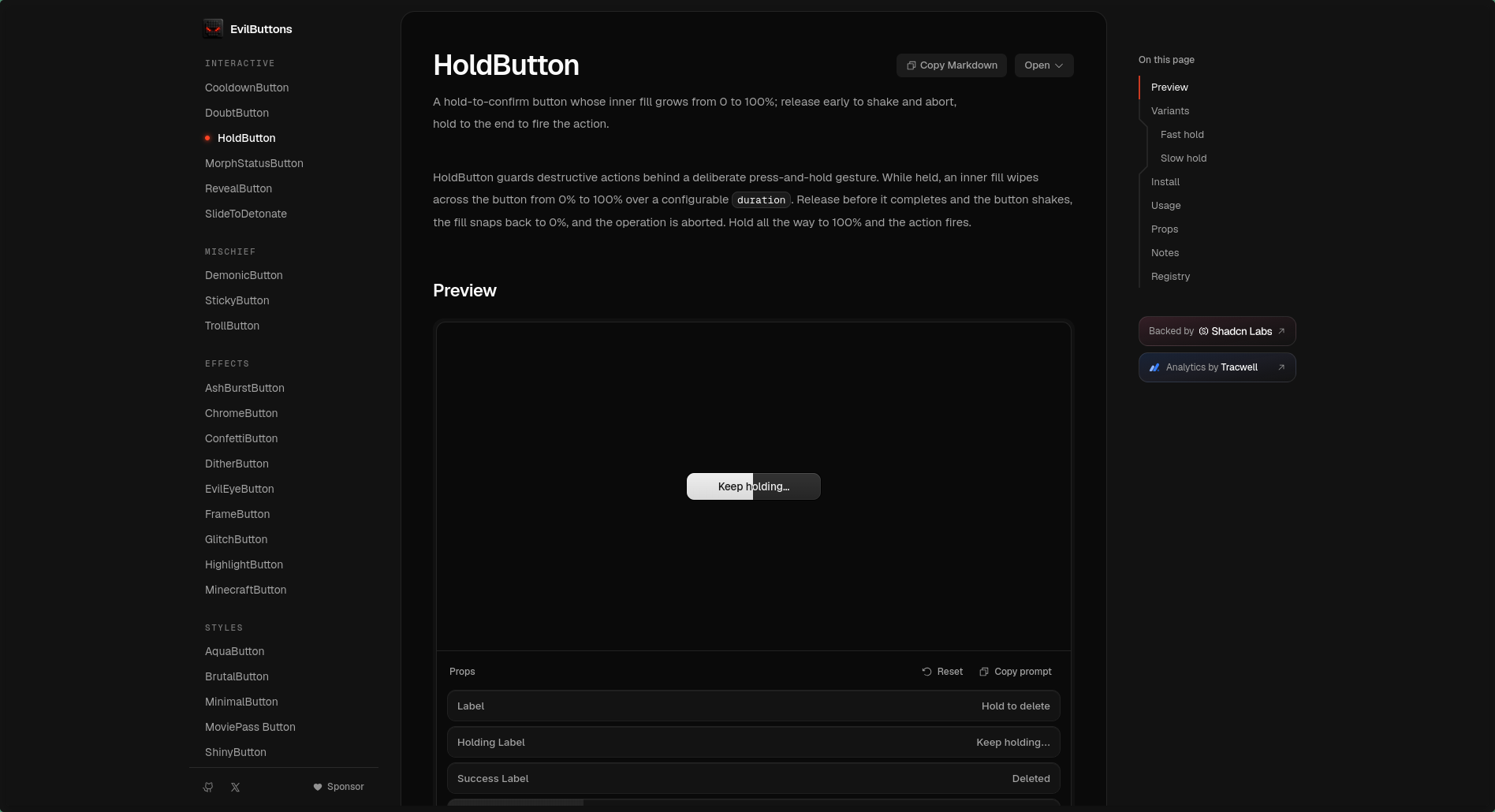Edit the Label field Hold to delete

pyautogui.click(x=754, y=706)
